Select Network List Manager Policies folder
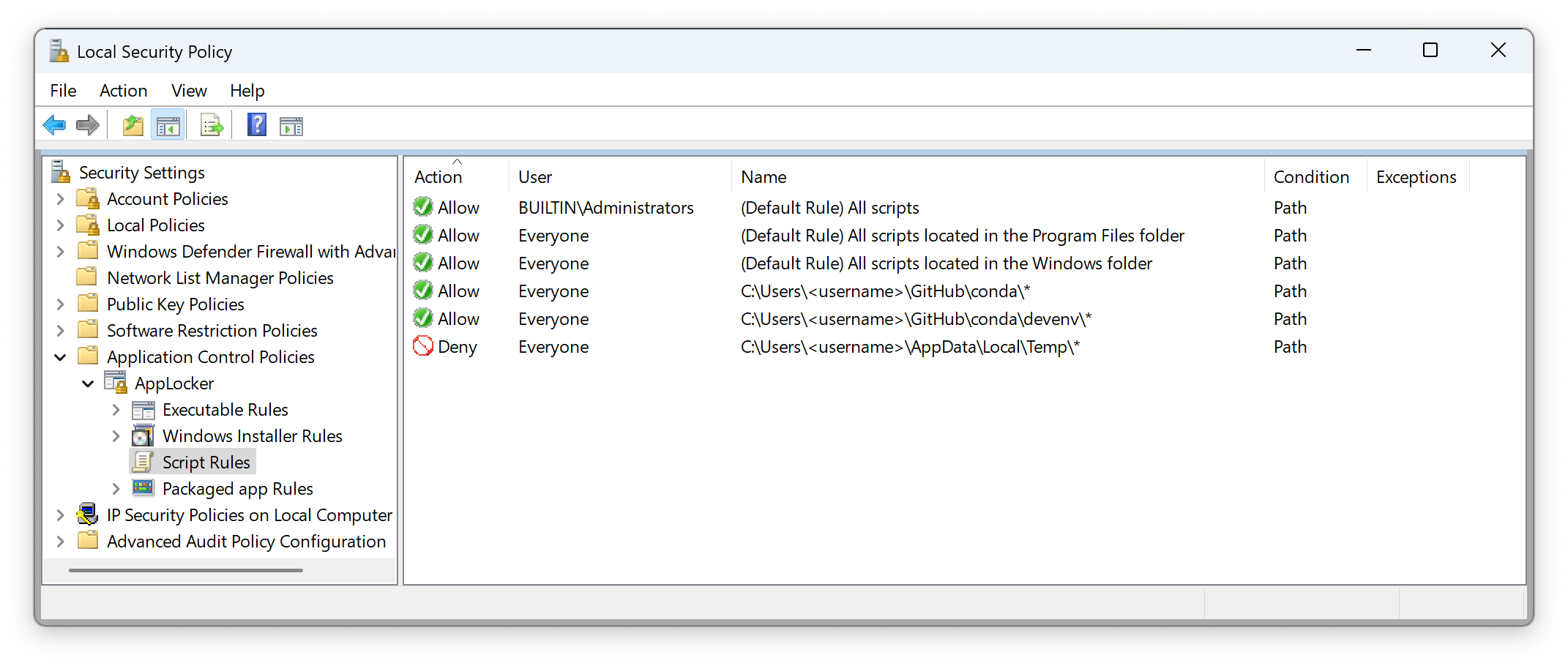 pyautogui.click(x=220, y=278)
